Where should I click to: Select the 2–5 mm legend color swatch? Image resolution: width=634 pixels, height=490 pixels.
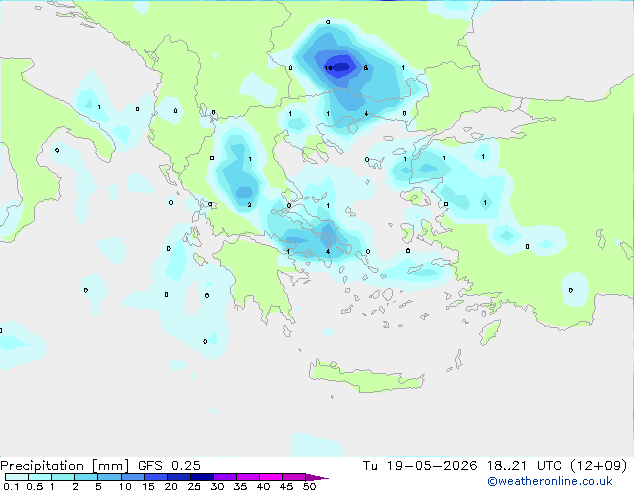coord(86,477)
